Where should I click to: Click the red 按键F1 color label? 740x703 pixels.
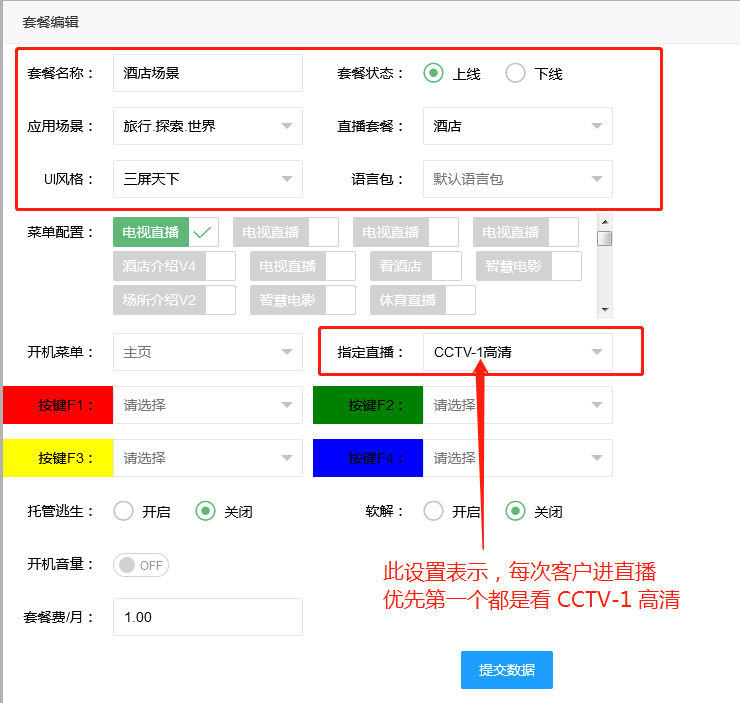[58, 405]
